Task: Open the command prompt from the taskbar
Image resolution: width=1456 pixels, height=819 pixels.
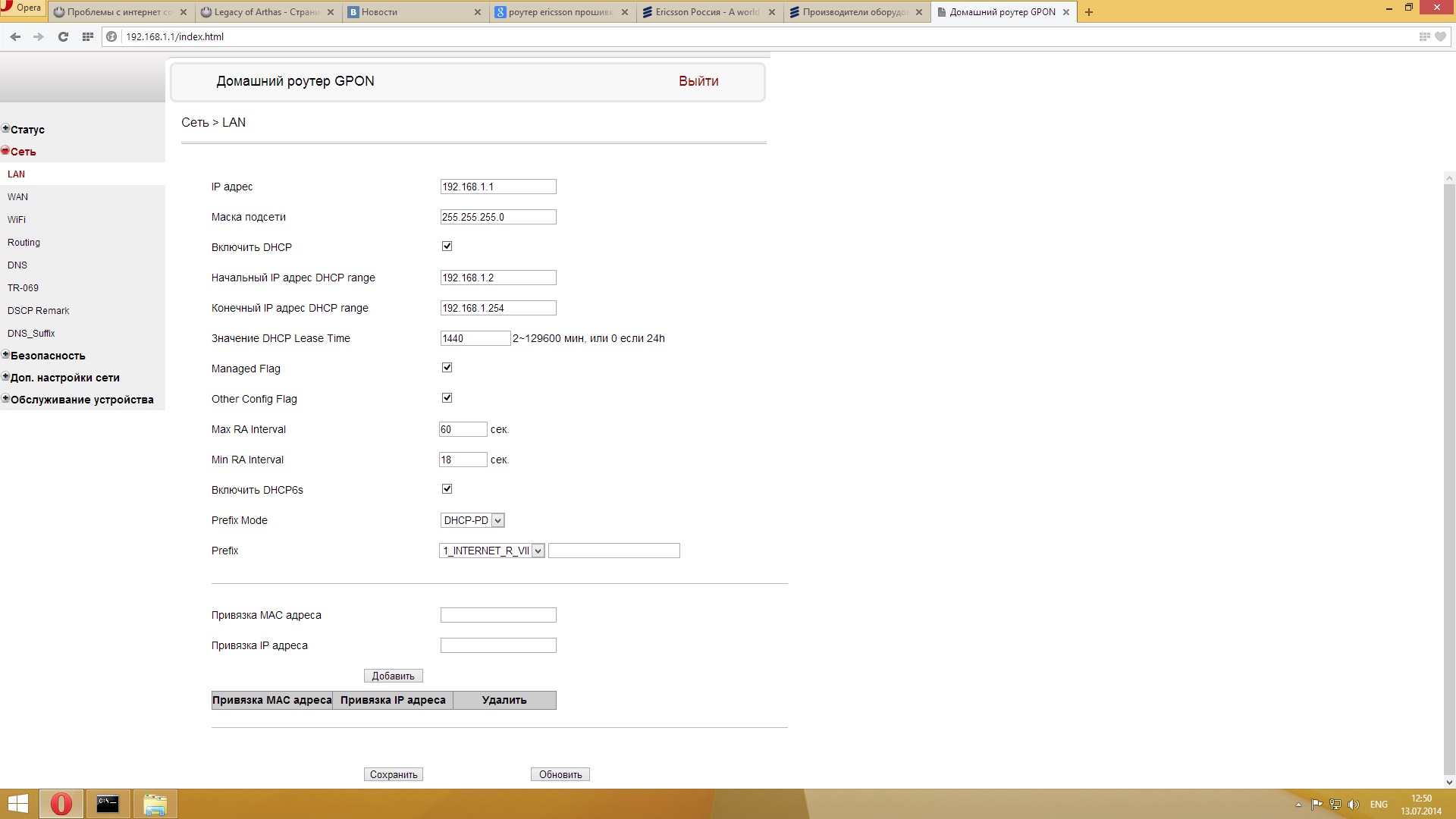Action: (x=108, y=804)
